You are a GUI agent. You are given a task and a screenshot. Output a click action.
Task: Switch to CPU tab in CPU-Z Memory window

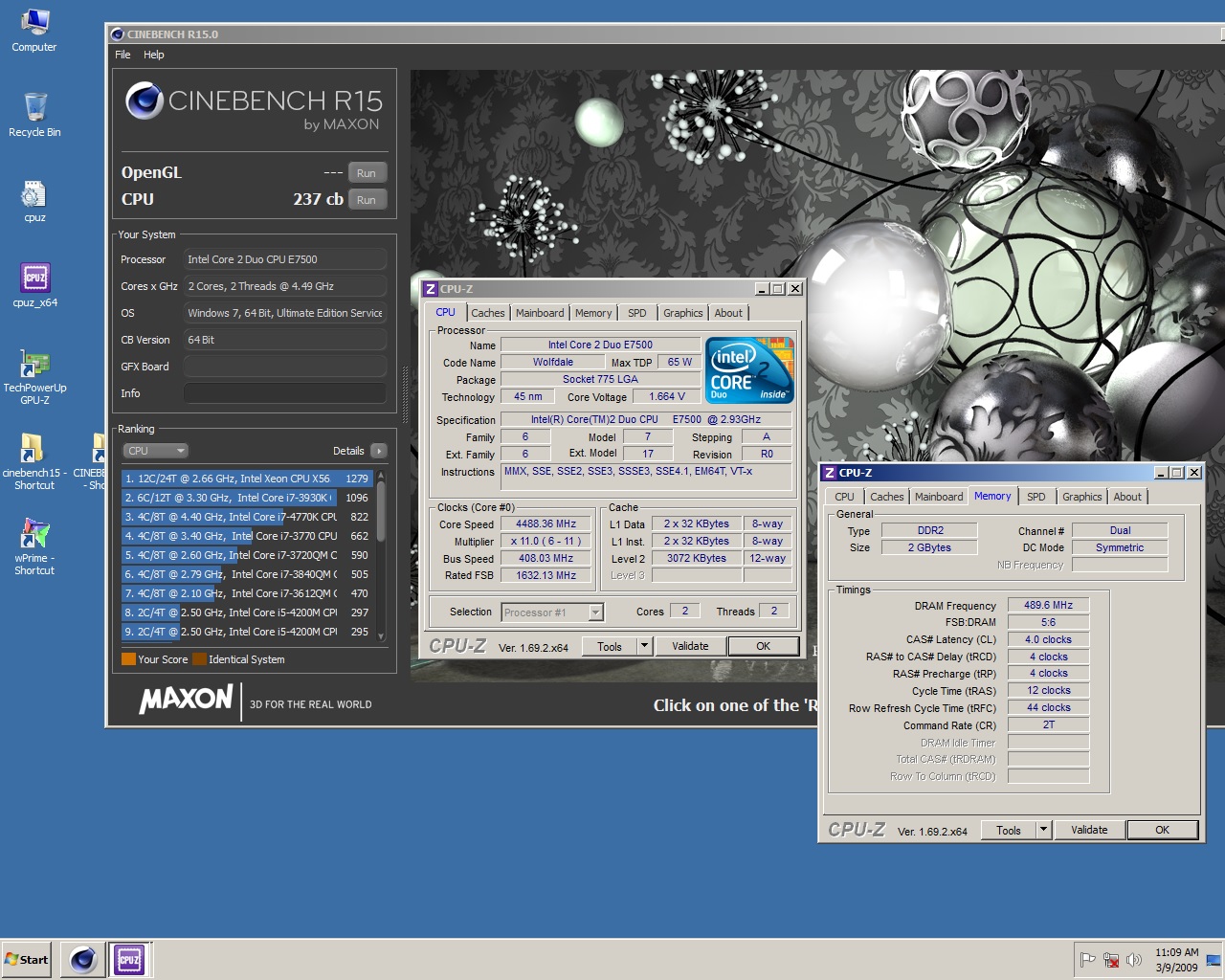point(844,497)
